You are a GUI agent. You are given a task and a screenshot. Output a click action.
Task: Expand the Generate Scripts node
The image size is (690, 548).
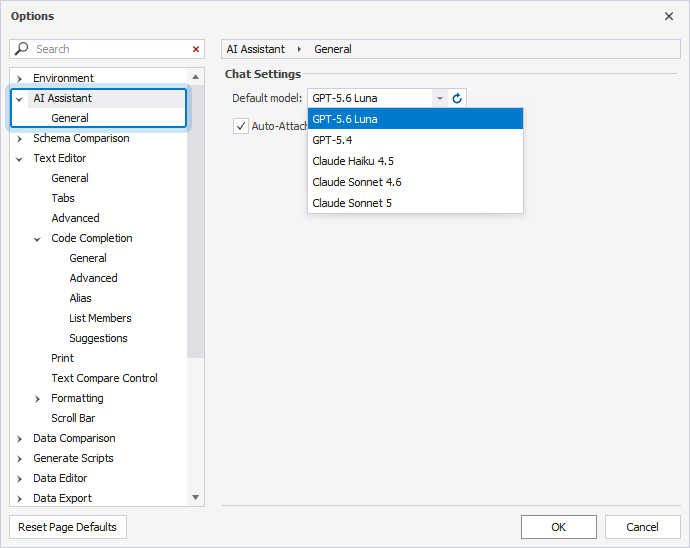(x=19, y=459)
